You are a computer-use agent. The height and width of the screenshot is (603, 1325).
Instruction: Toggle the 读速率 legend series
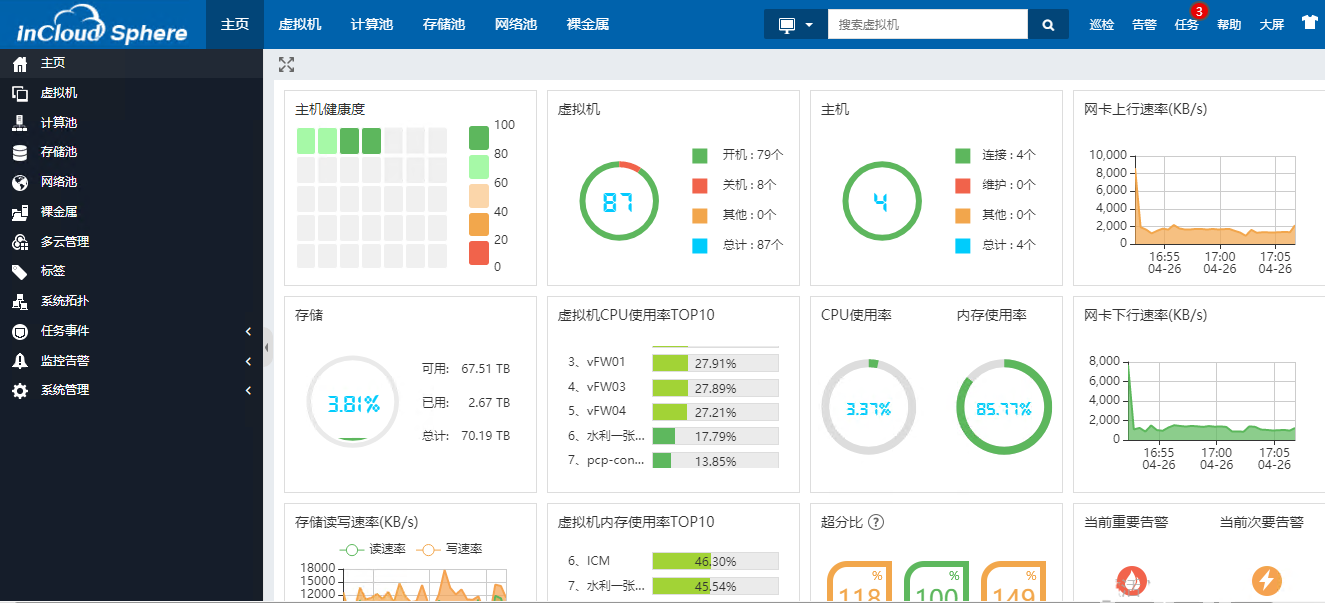[372, 549]
